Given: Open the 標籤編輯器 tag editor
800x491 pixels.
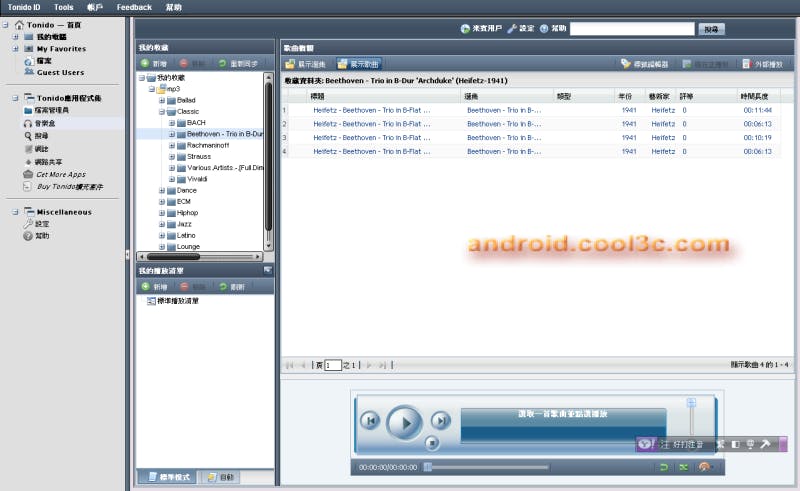Looking at the screenshot, I should pos(644,63).
